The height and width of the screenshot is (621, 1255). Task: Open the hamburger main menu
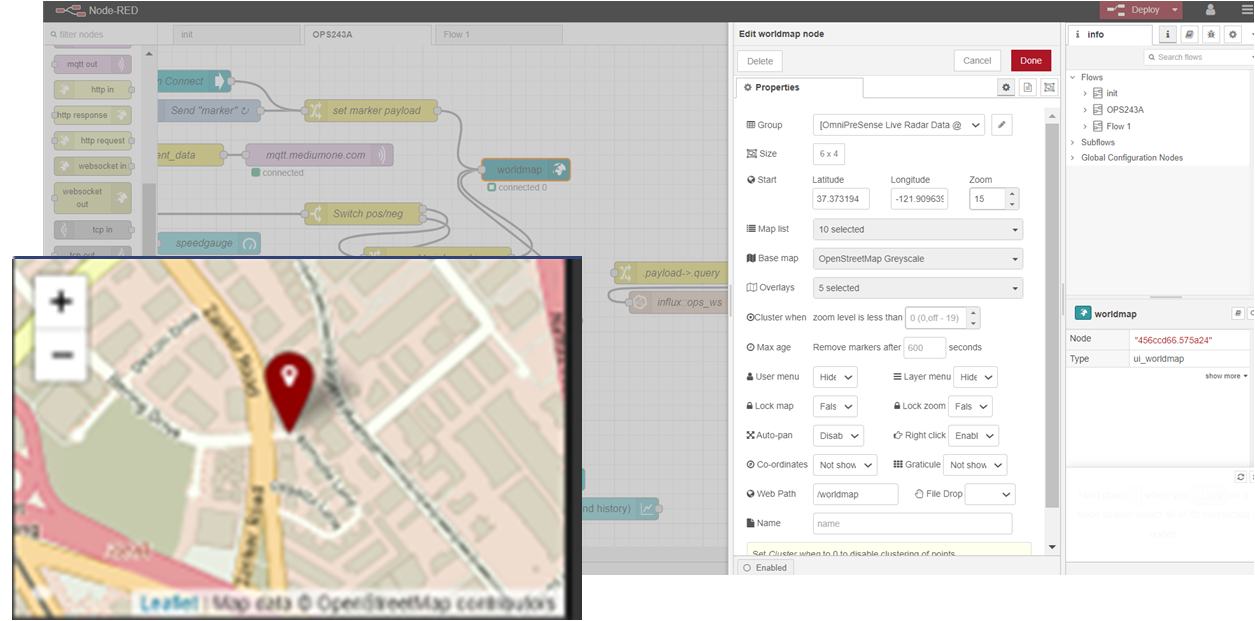tap(1245, 10)
